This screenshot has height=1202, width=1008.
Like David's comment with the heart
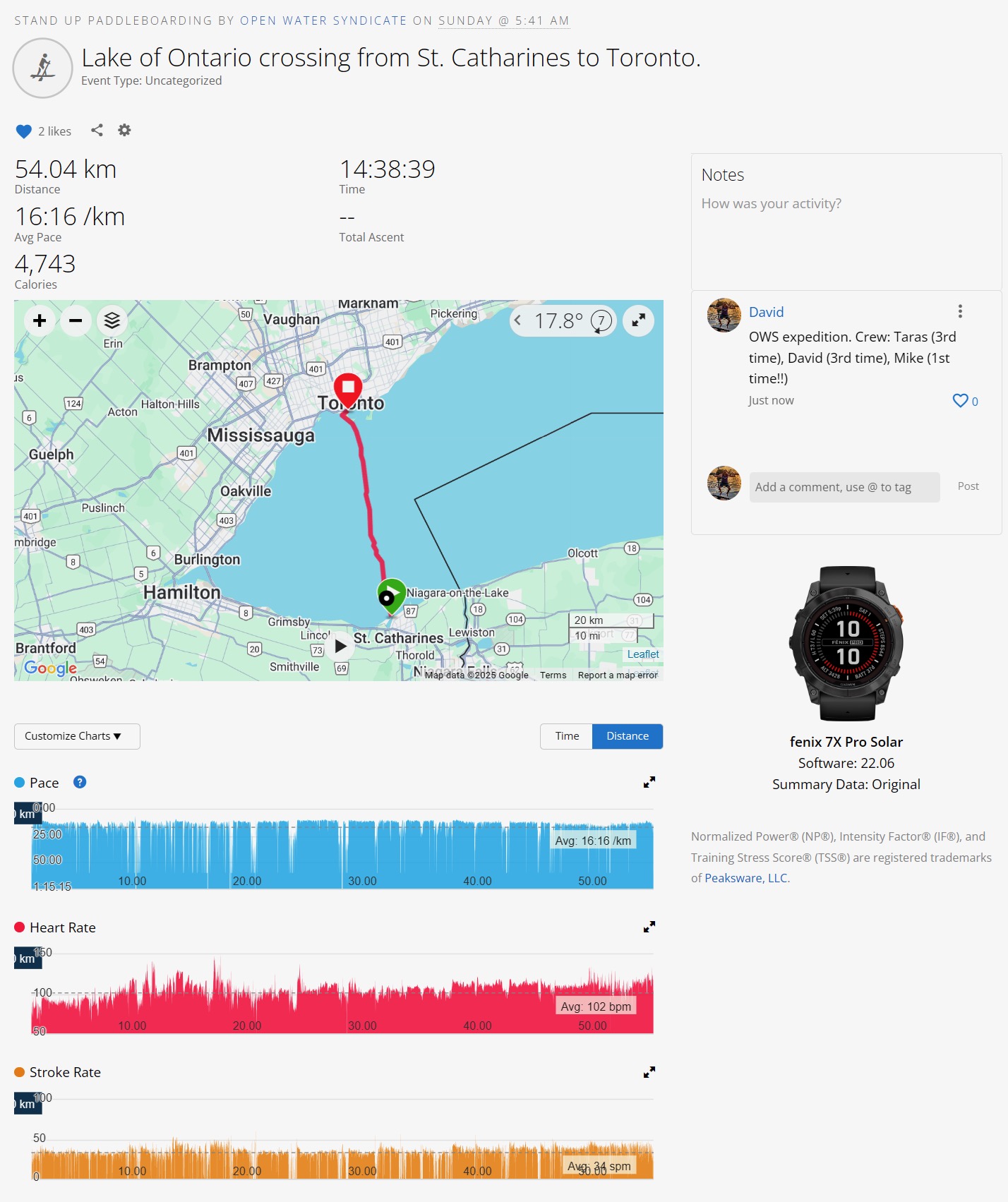coord(960,401)
